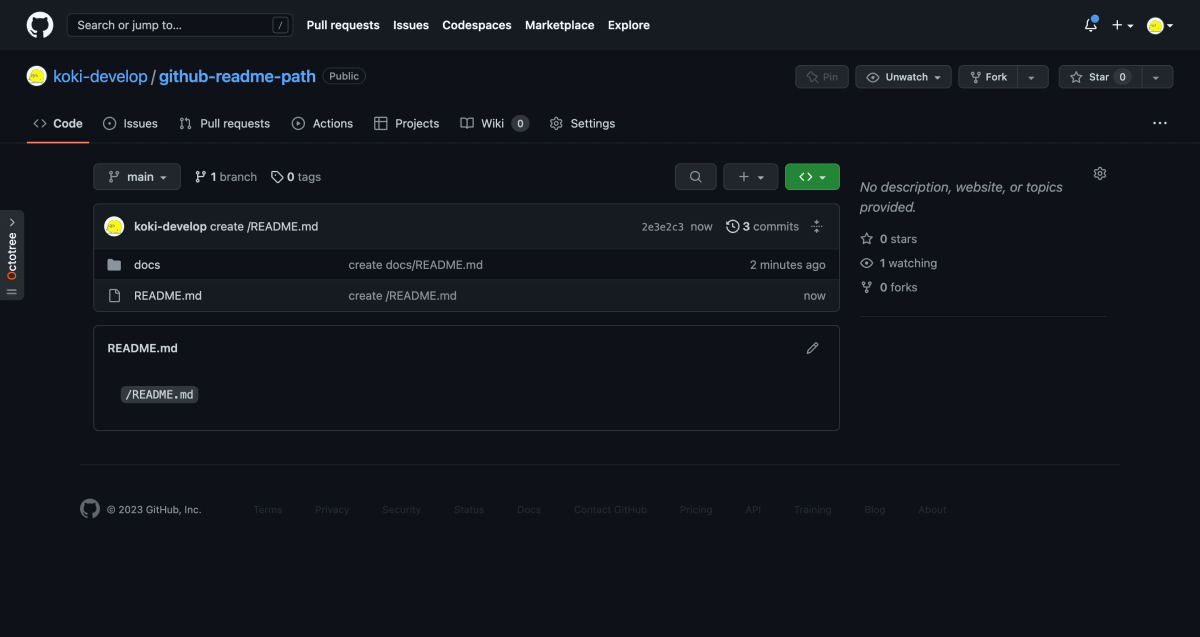Click the github-readme-path repository link
The height and width of the screenshot is (637, 1200).
click(237, 76)
